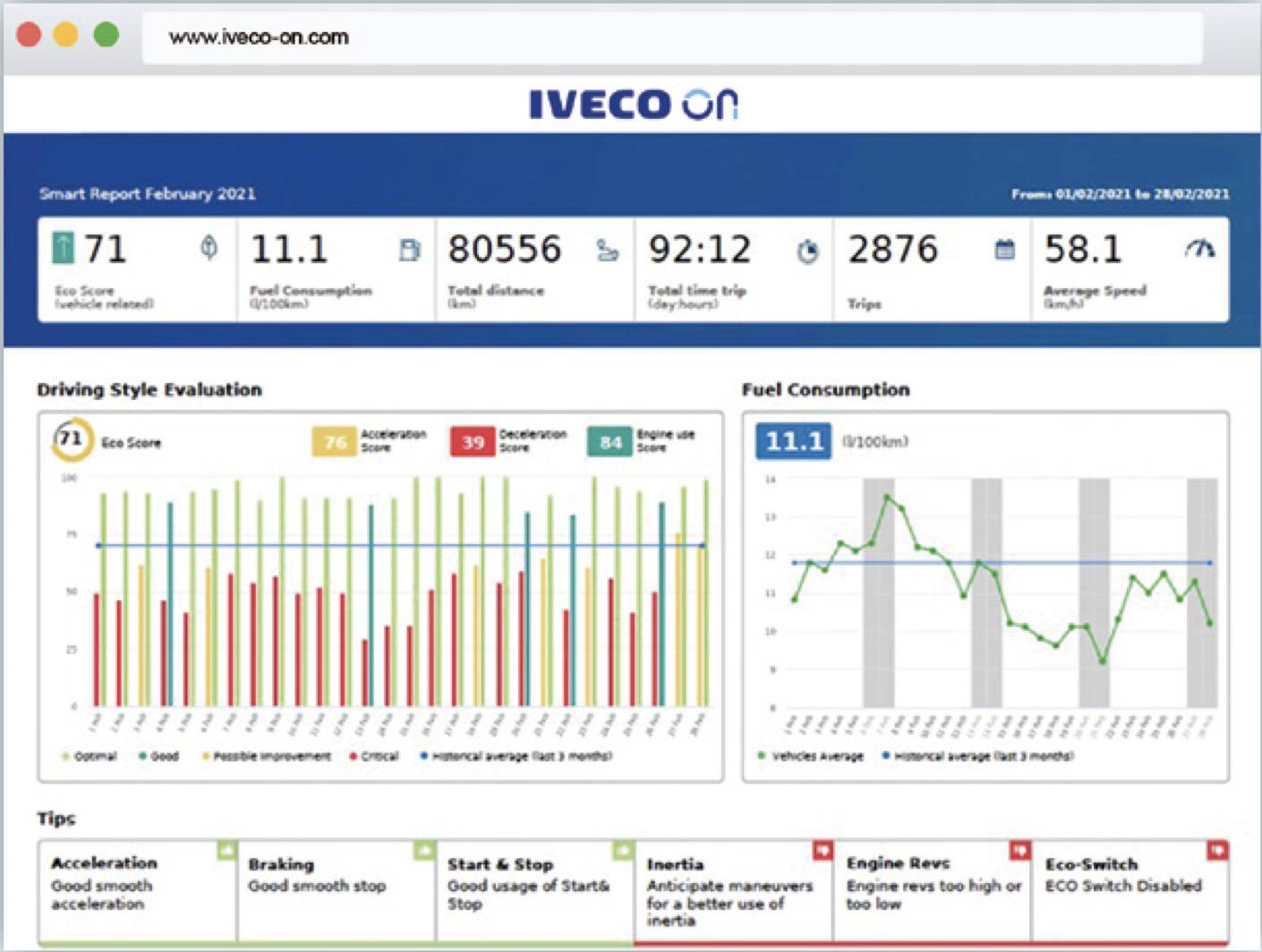
Task: Click thumbs-down icon on Eco-Switch tip
Action: click(x=1217, y=849)
